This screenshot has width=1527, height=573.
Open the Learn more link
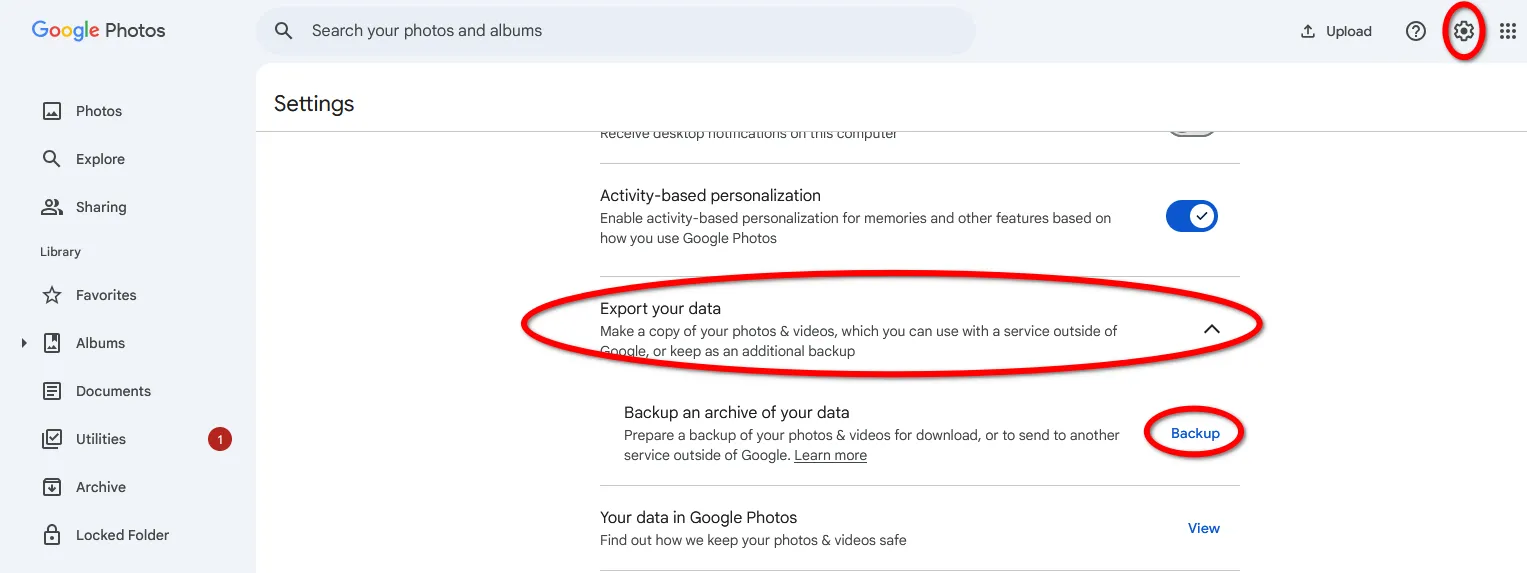830,455
